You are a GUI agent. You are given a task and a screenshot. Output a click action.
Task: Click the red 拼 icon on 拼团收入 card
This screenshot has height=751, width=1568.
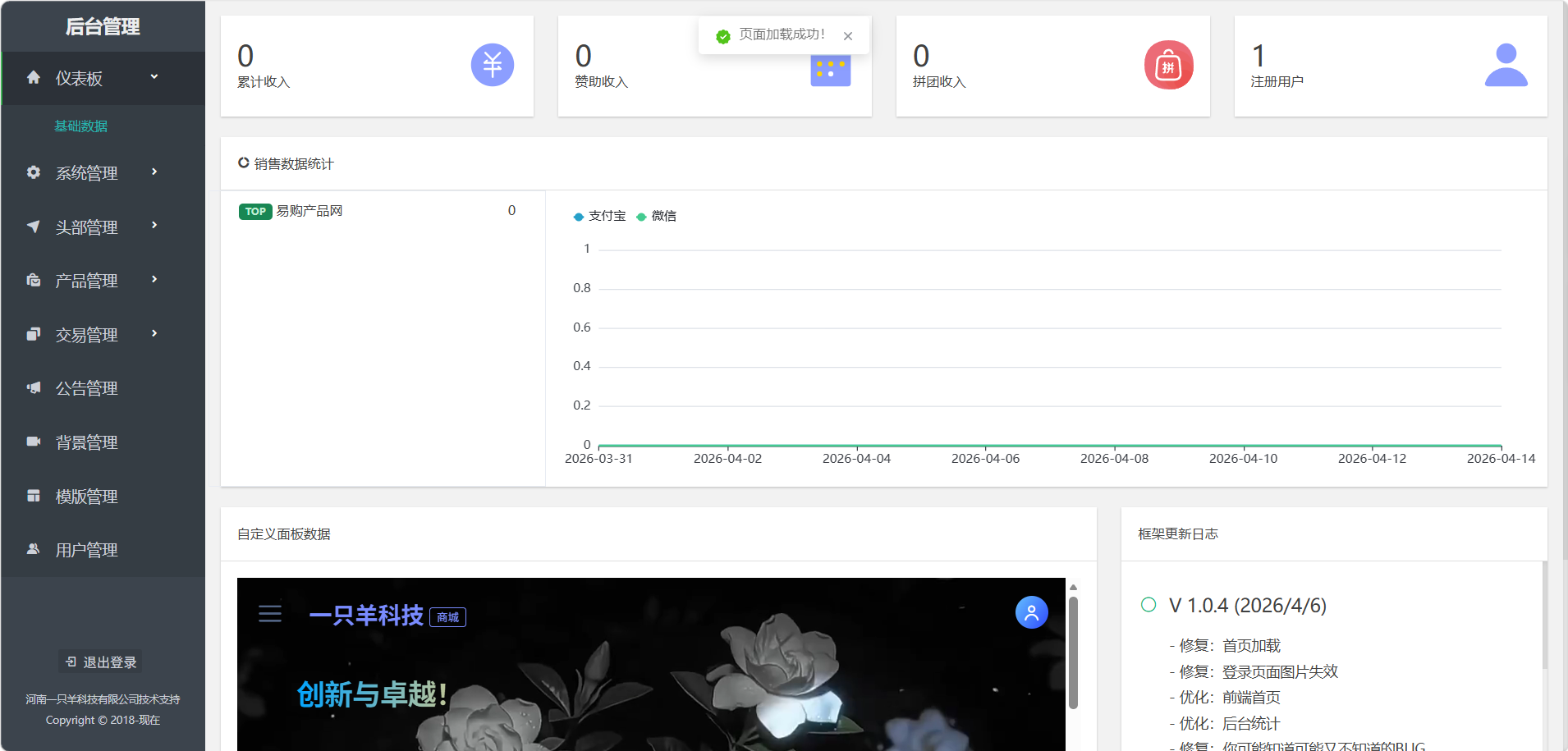pos(1168,64)
